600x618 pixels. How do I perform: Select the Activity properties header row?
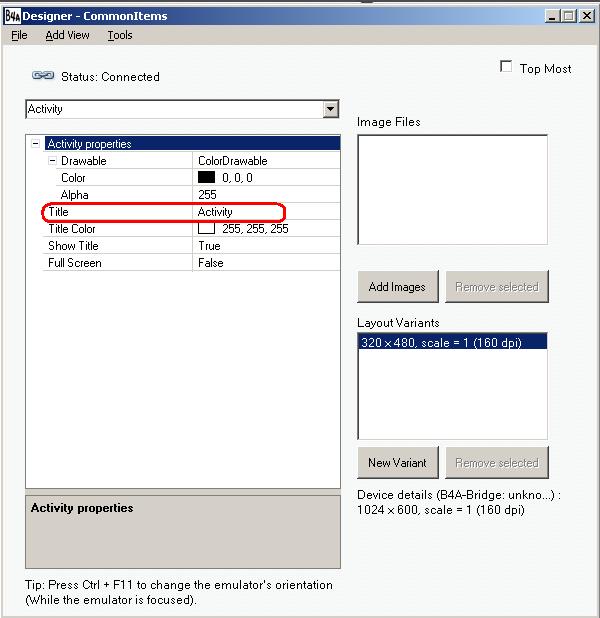click(192, 144)
